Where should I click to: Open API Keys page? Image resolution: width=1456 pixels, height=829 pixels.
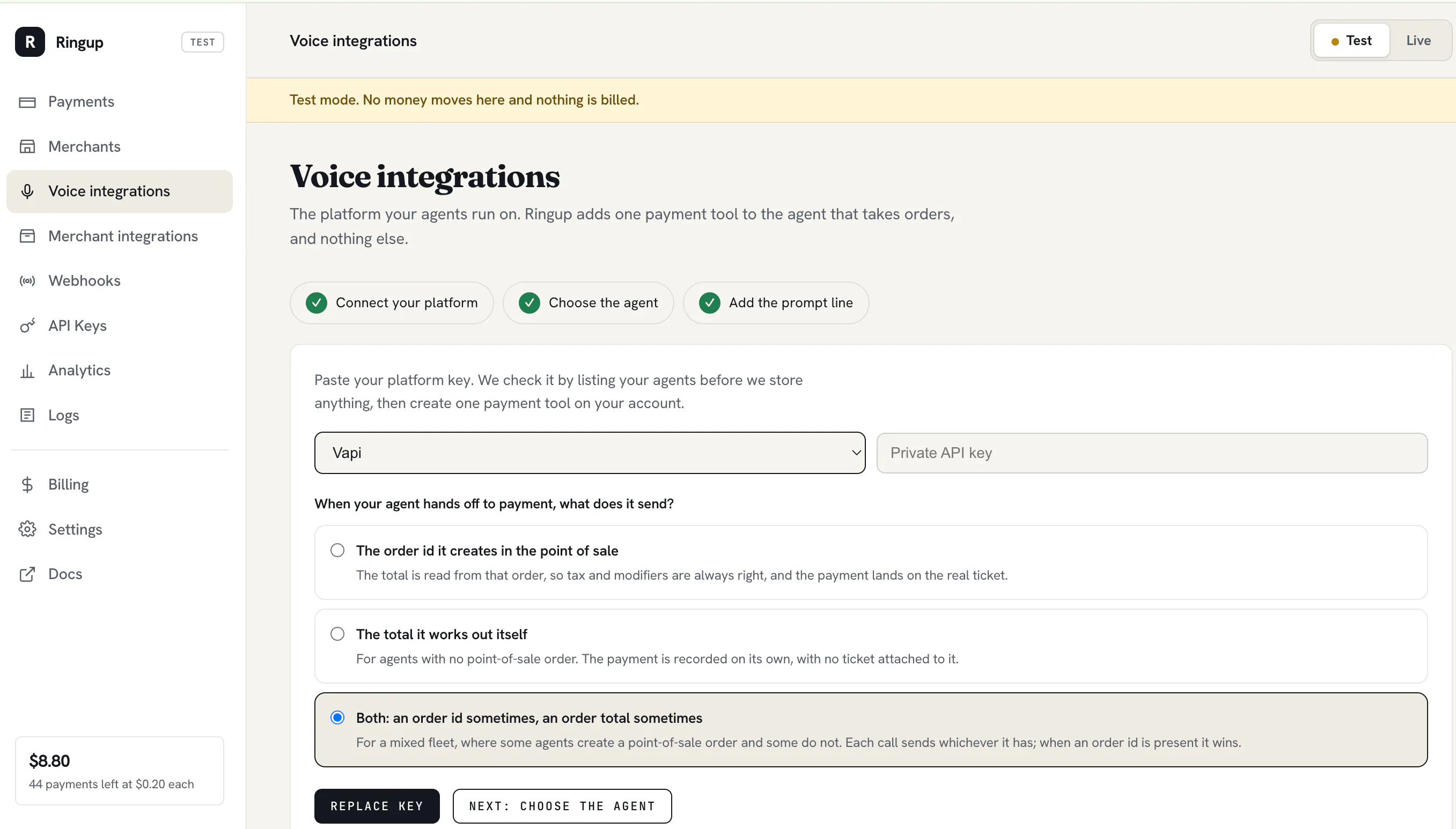[120, 325]
